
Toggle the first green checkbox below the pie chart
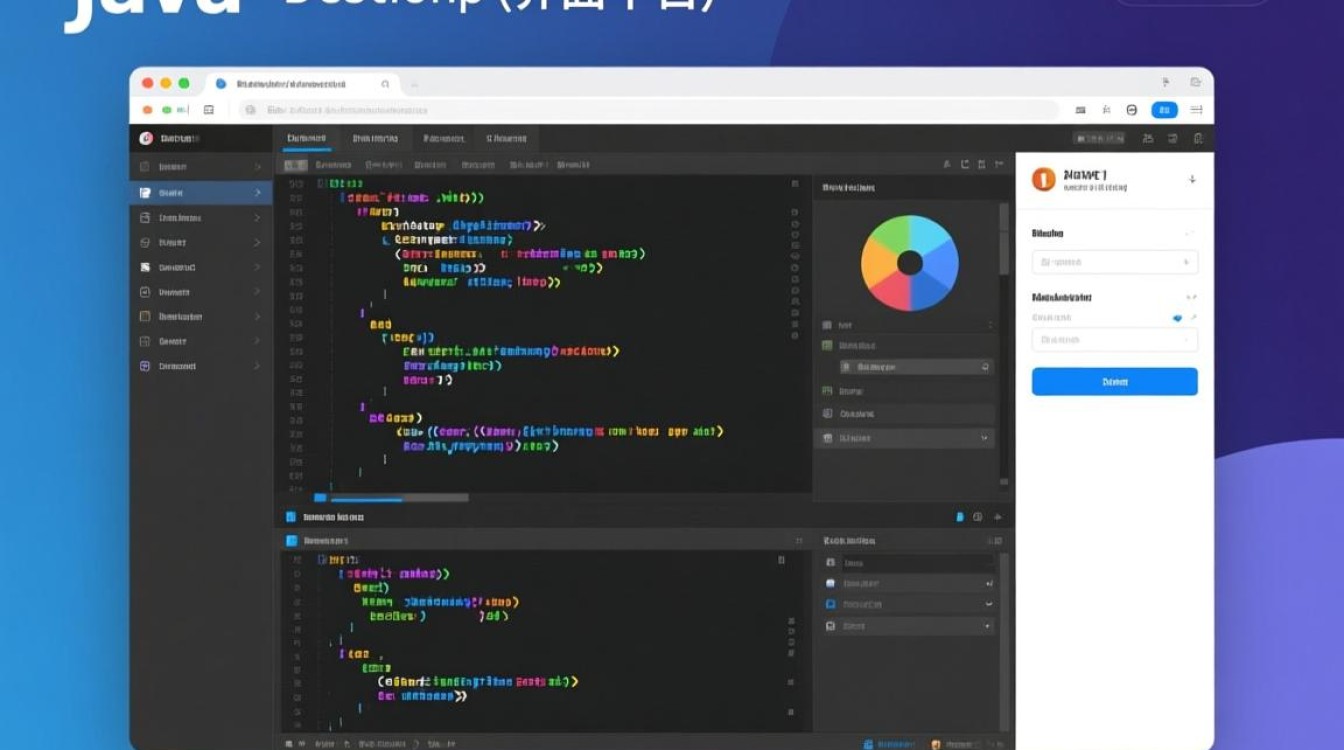click(827, 345)
